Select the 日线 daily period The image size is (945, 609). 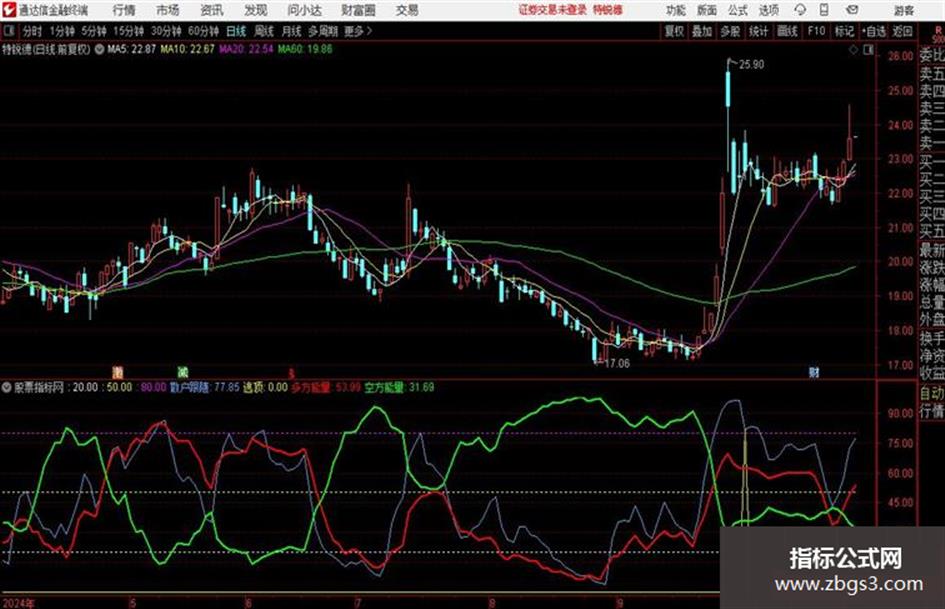click(236, 31)
